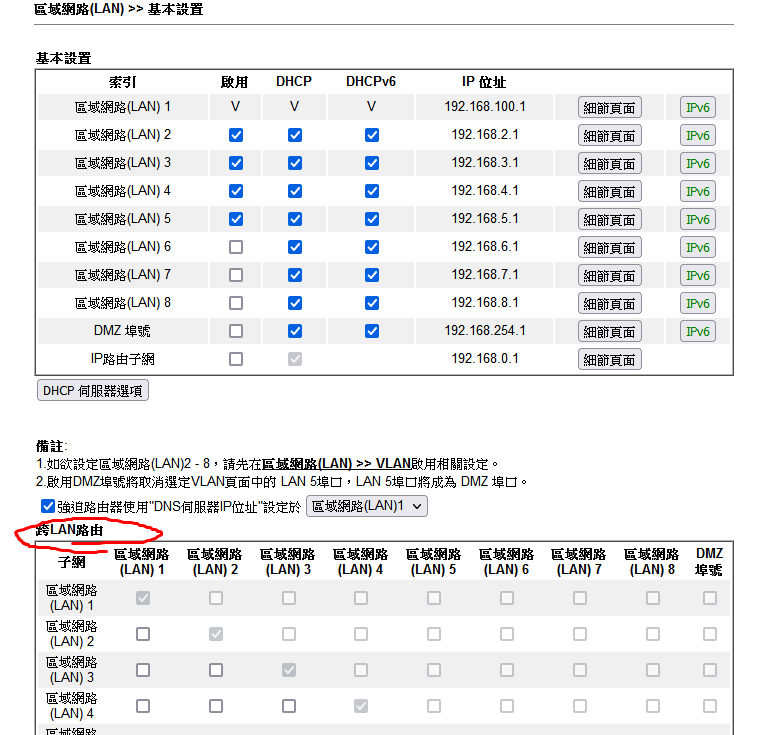The width and height of the screenshot is (777, 735).
Task: Click IPv6 button for LAN 2
Action: (x=698, y=136)
